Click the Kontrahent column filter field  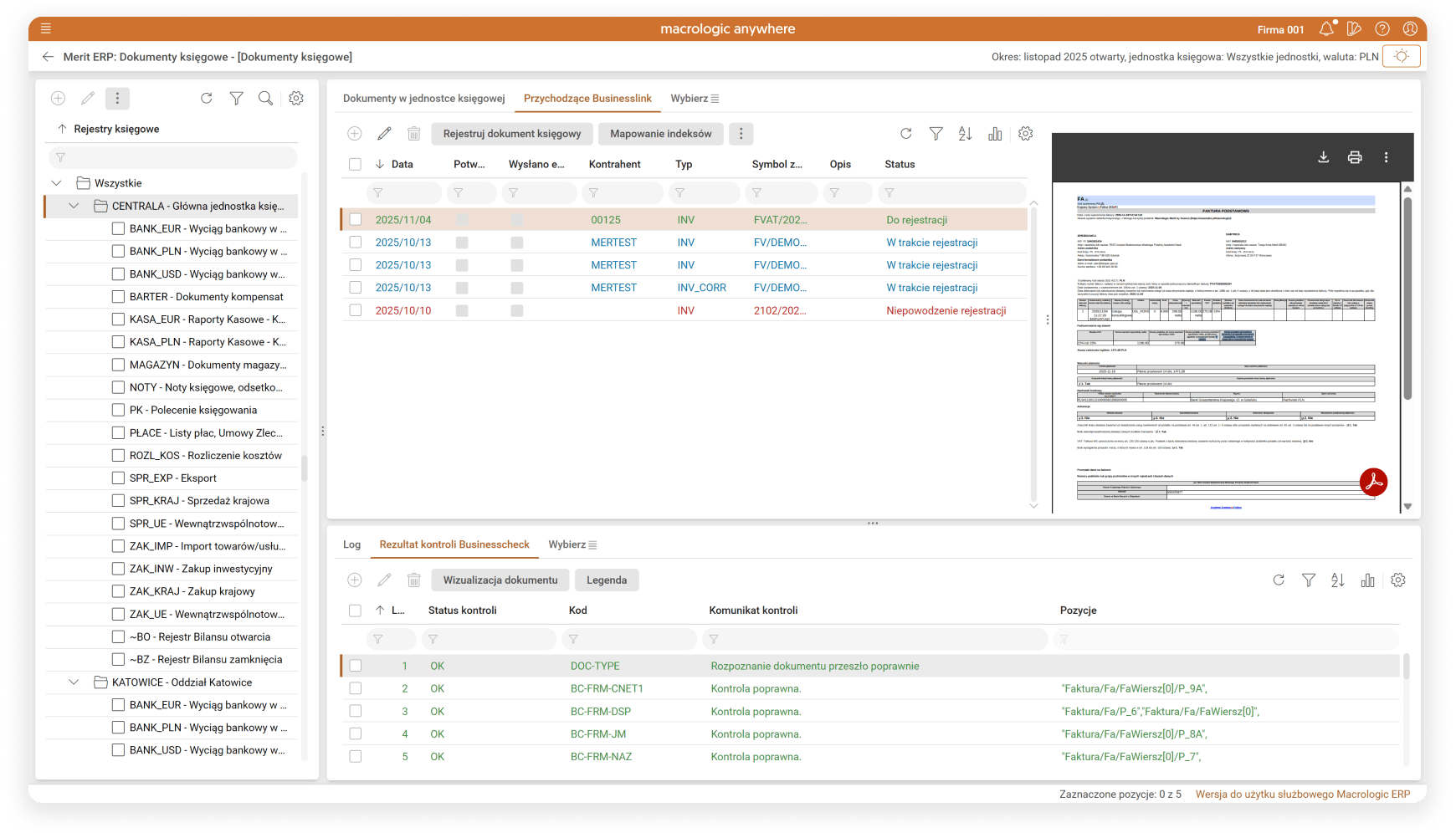pyautogui.click(x=623, y=193)
